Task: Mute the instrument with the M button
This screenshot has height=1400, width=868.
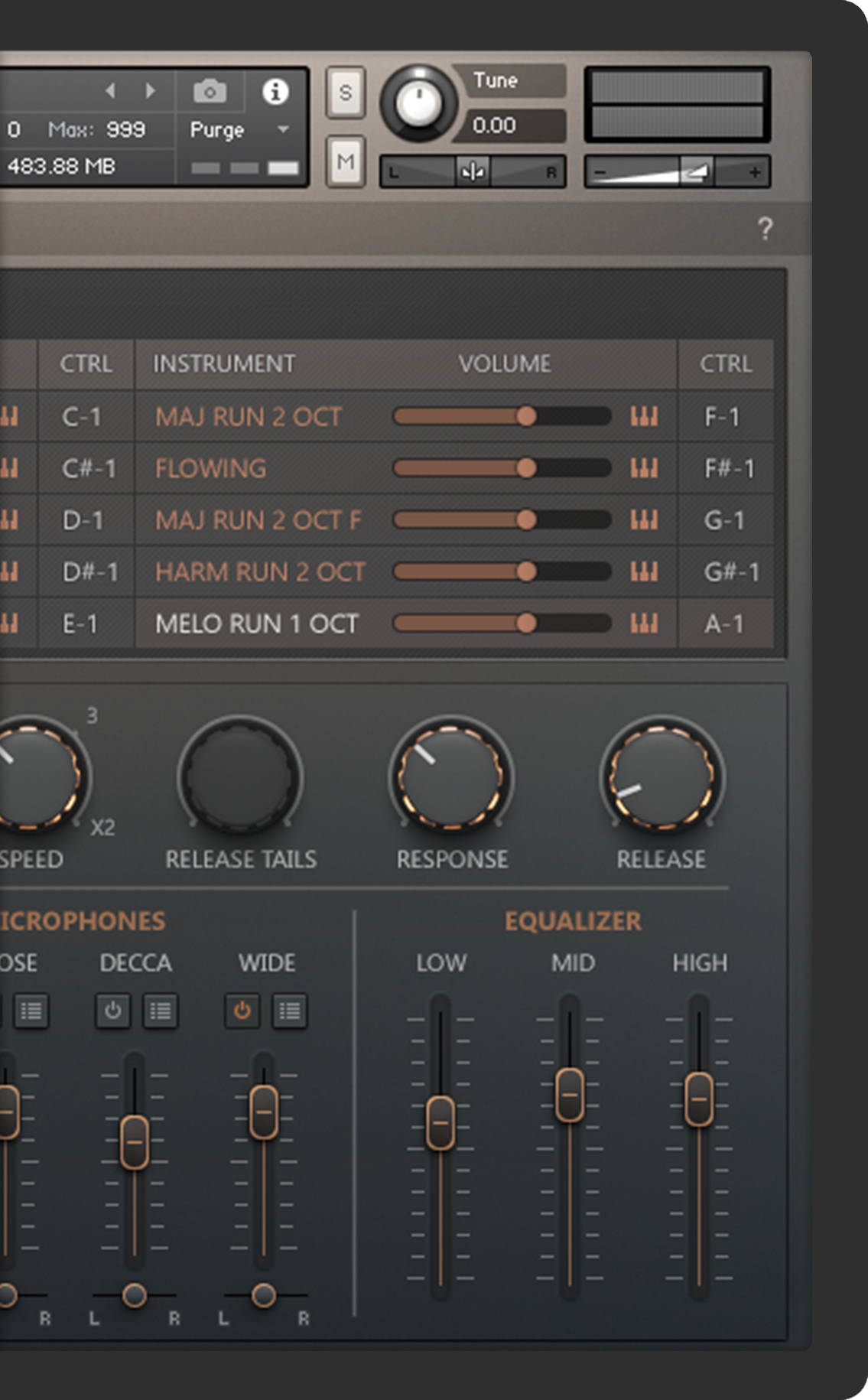Action: click(x=345, y=161)
